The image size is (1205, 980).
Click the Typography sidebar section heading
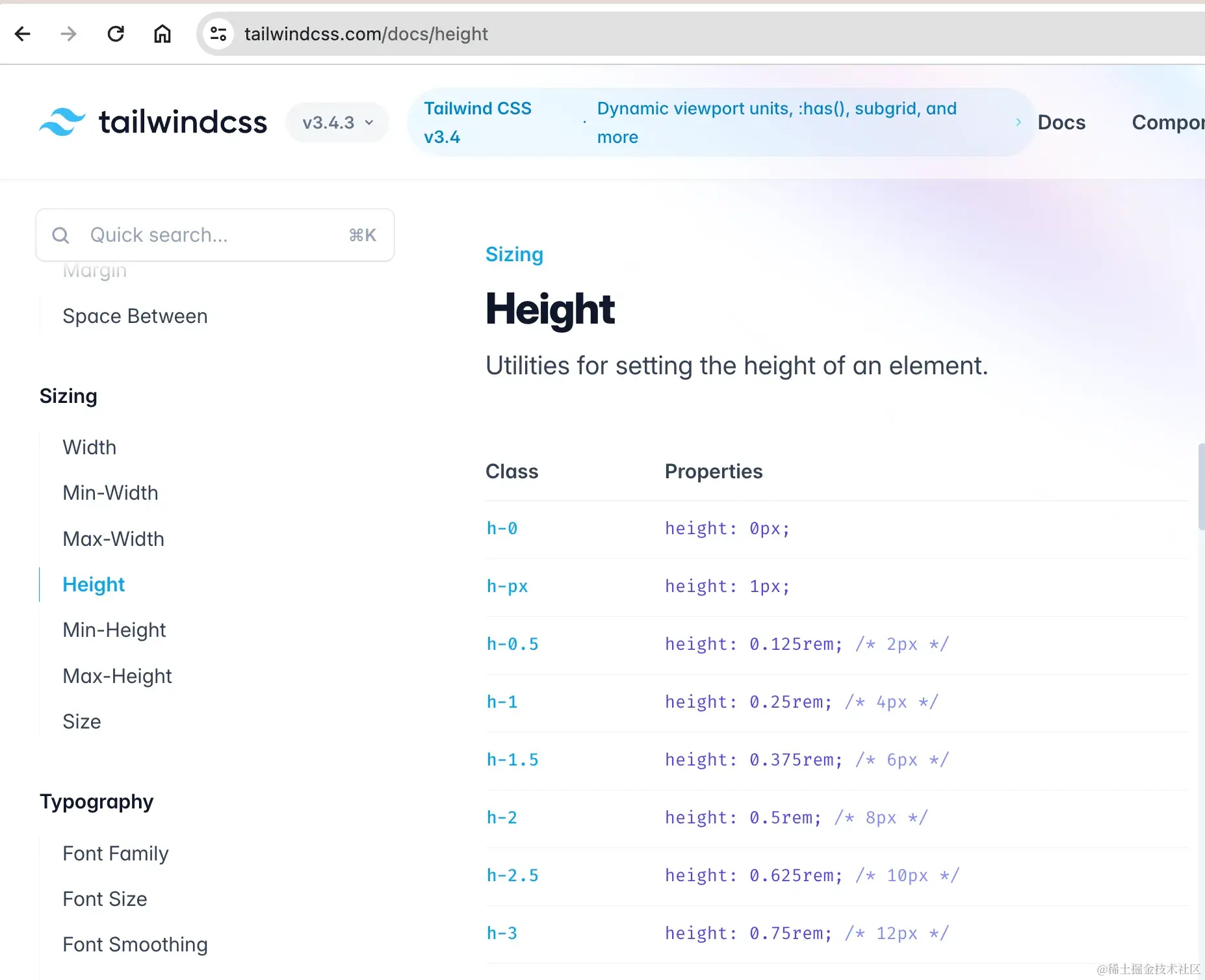pyautogui.click(x=97, y=801)
